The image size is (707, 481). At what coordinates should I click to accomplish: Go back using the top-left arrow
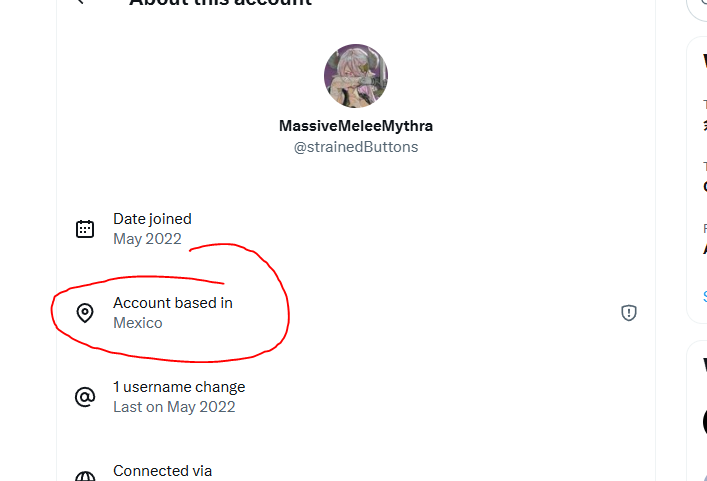[x=81, y=2]
